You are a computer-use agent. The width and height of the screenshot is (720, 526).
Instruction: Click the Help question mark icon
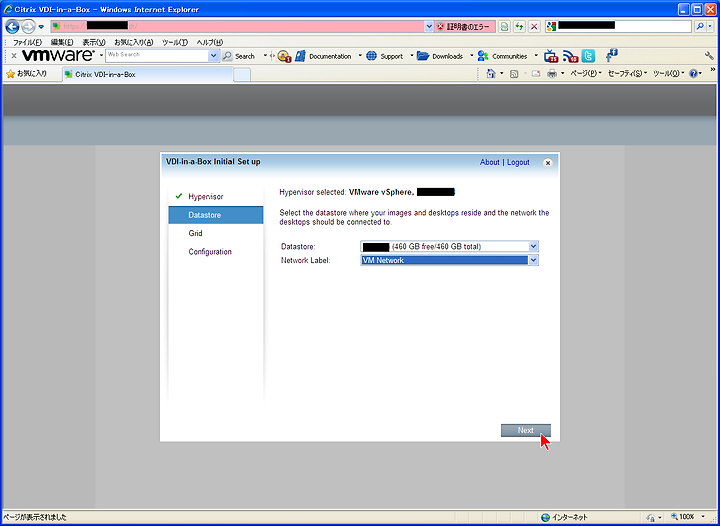click(693, 73)
